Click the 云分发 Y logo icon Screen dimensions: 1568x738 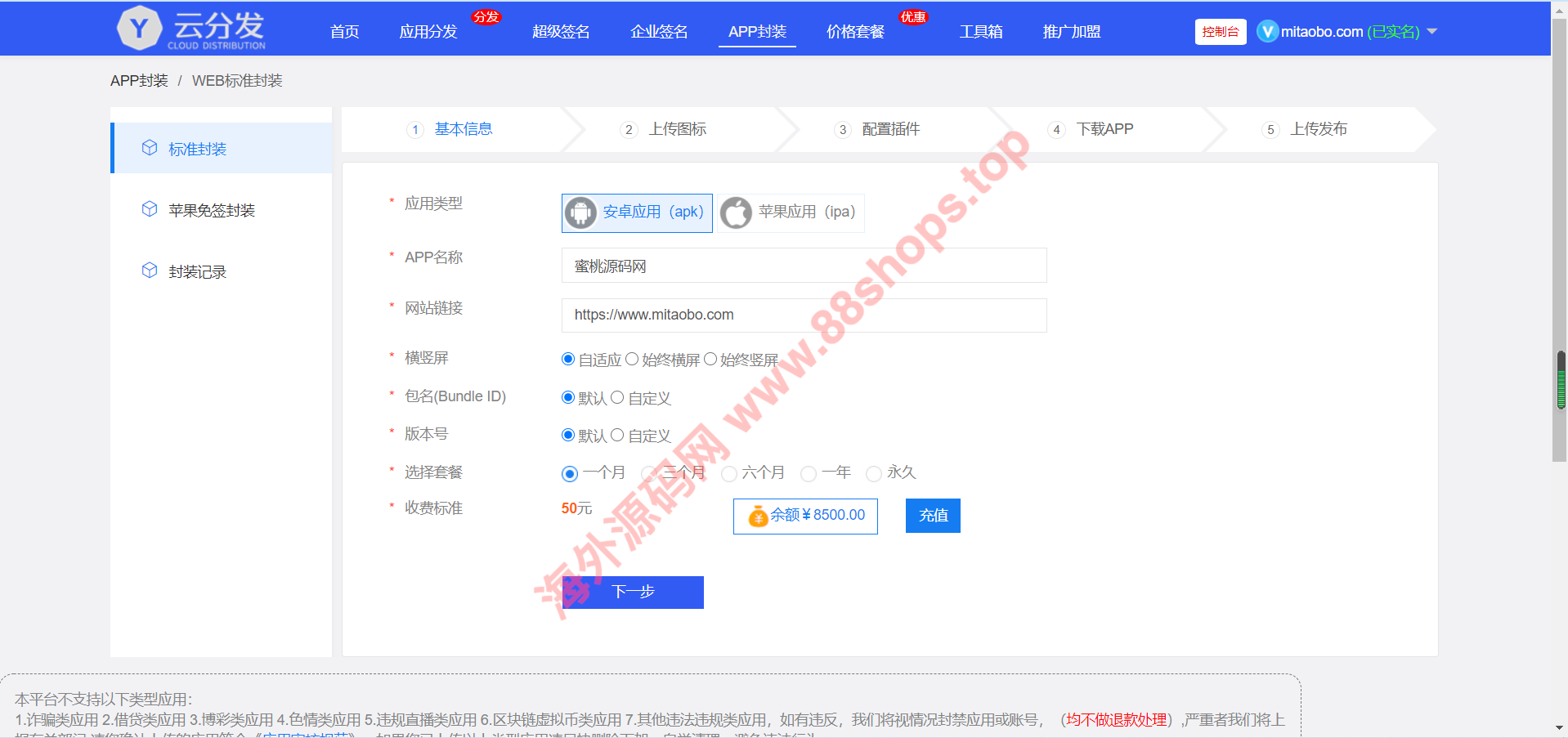coord(140,29)
